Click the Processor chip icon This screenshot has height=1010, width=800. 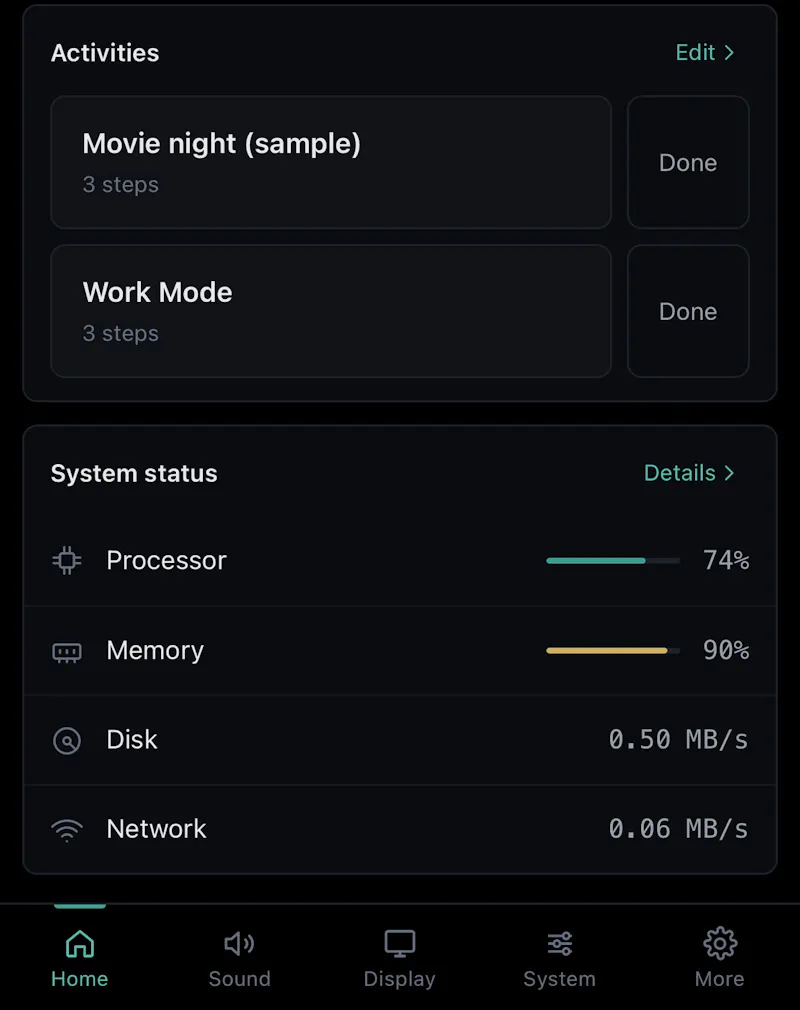pyautogui.click(x=67, y=560)
